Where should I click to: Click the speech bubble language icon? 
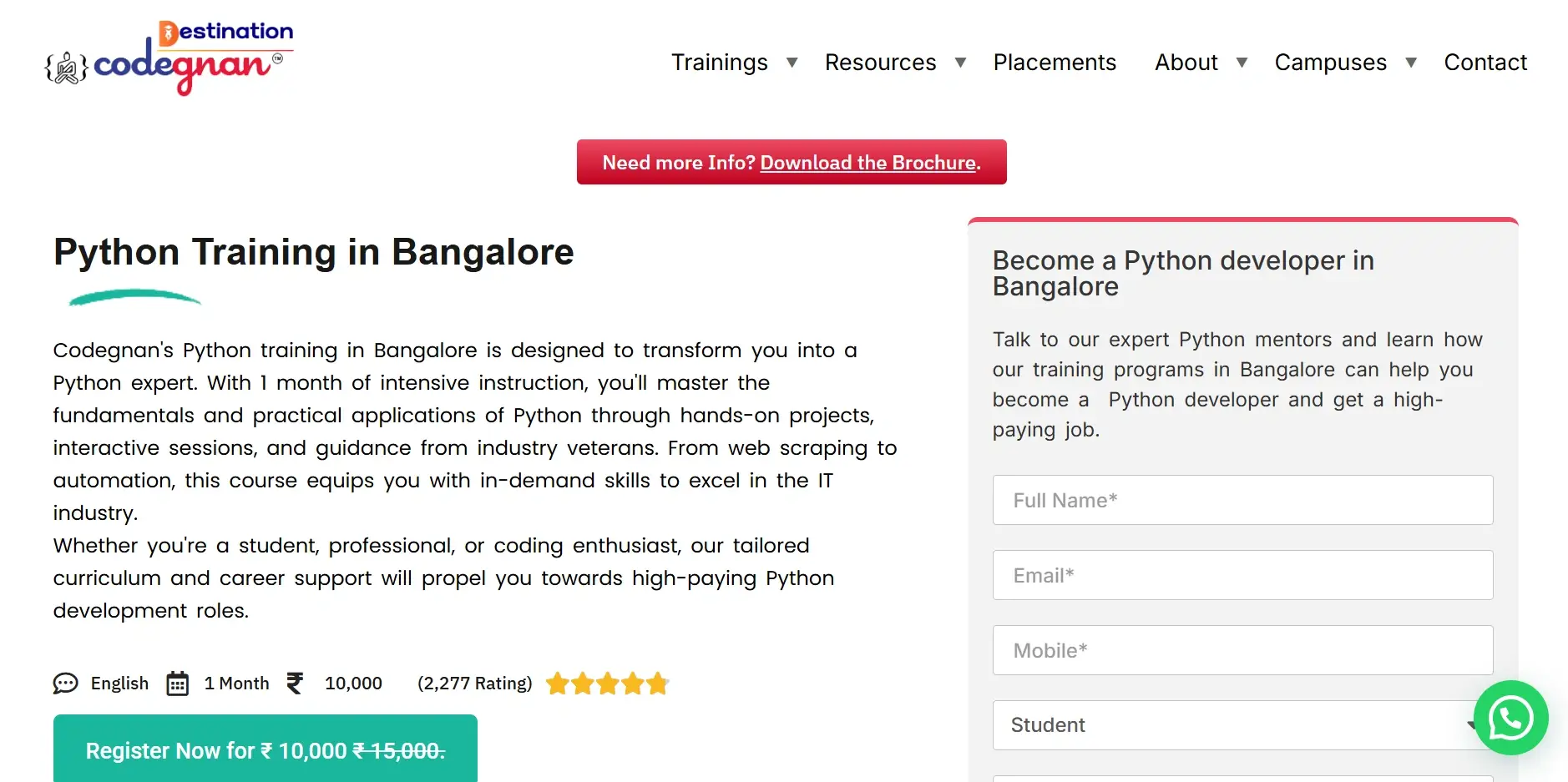point(65,684)
